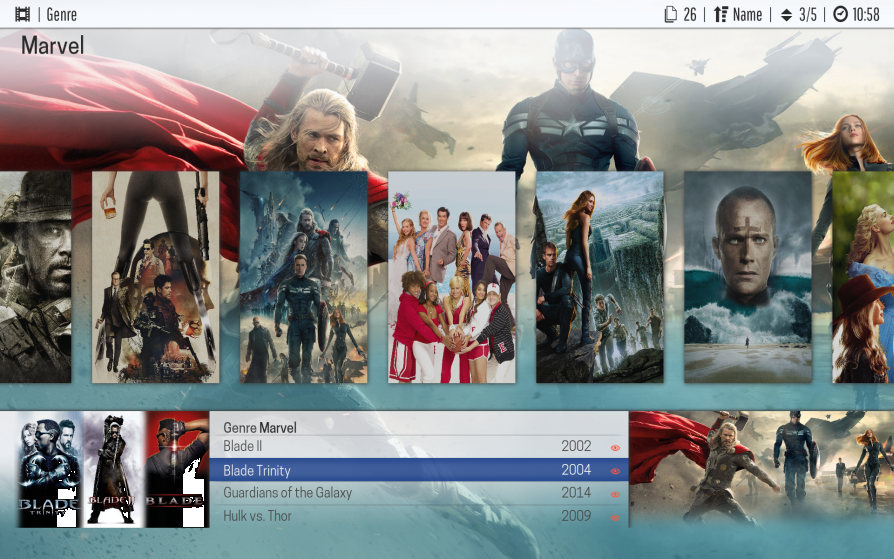
Task: Click the red Blade cover art thumbnail
Action: pyautogui.click(x=177, y=469)
